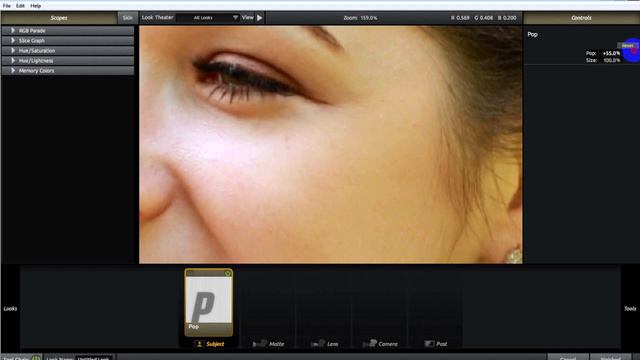The image size is (640, 360).
Task: Click the View button
Action: [247, 18]
